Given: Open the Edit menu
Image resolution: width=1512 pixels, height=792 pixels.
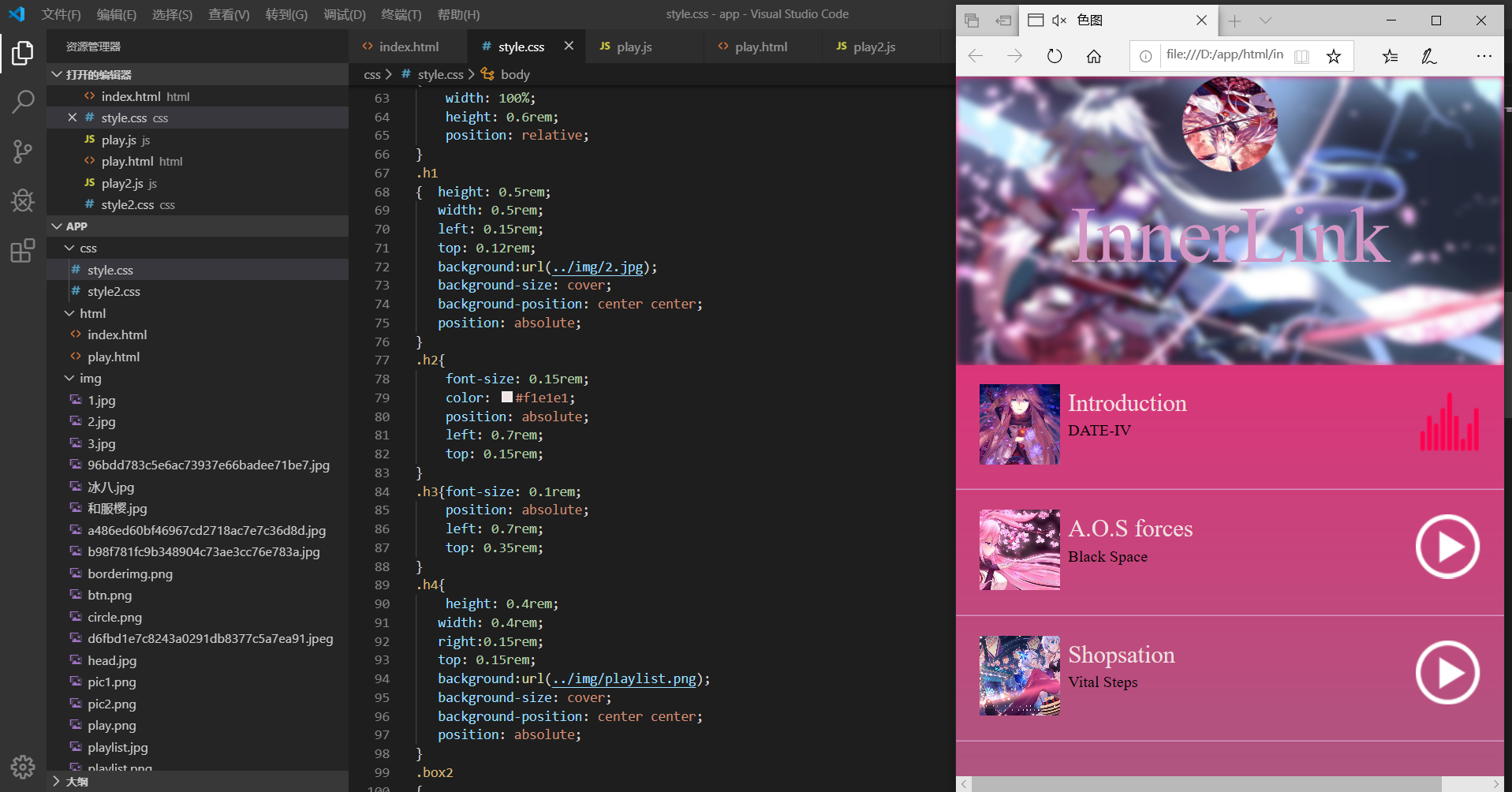Looking at the screenshot, I should pyautogui.click(x=117, y=14).
